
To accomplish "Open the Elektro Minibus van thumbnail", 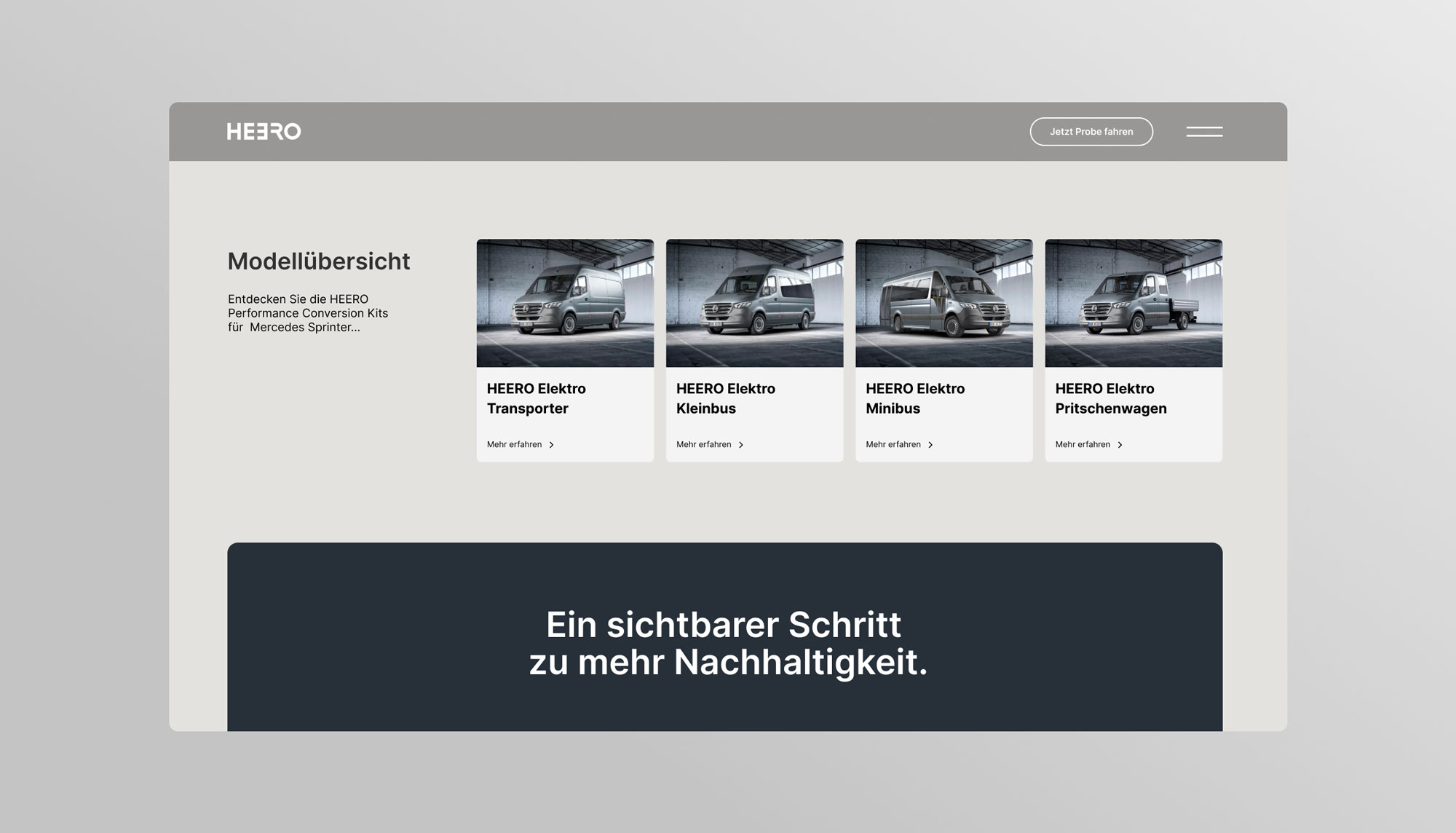I will 944,303.
